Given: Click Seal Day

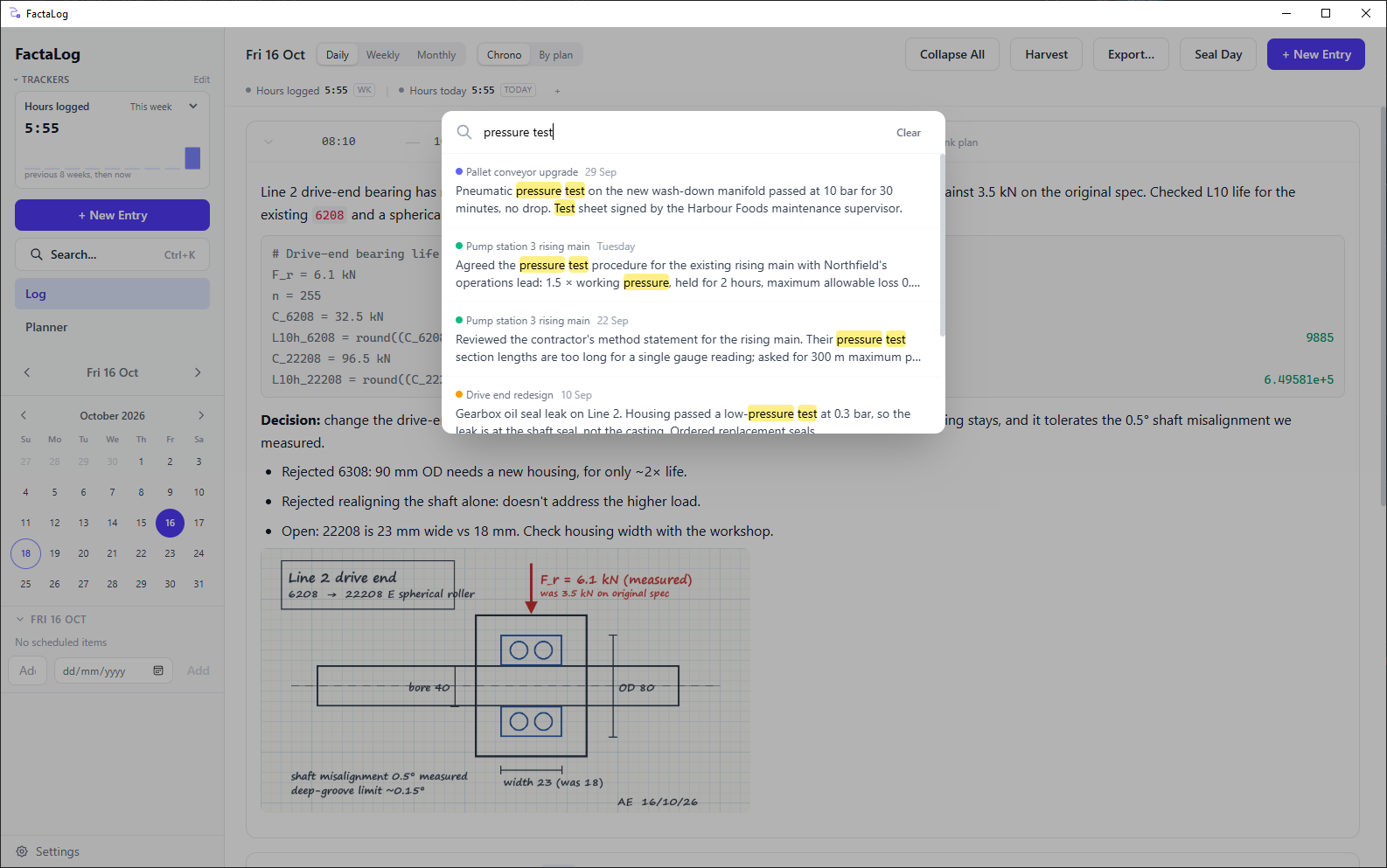Looking at the screenshot, I should click(x=1218, y=54).
